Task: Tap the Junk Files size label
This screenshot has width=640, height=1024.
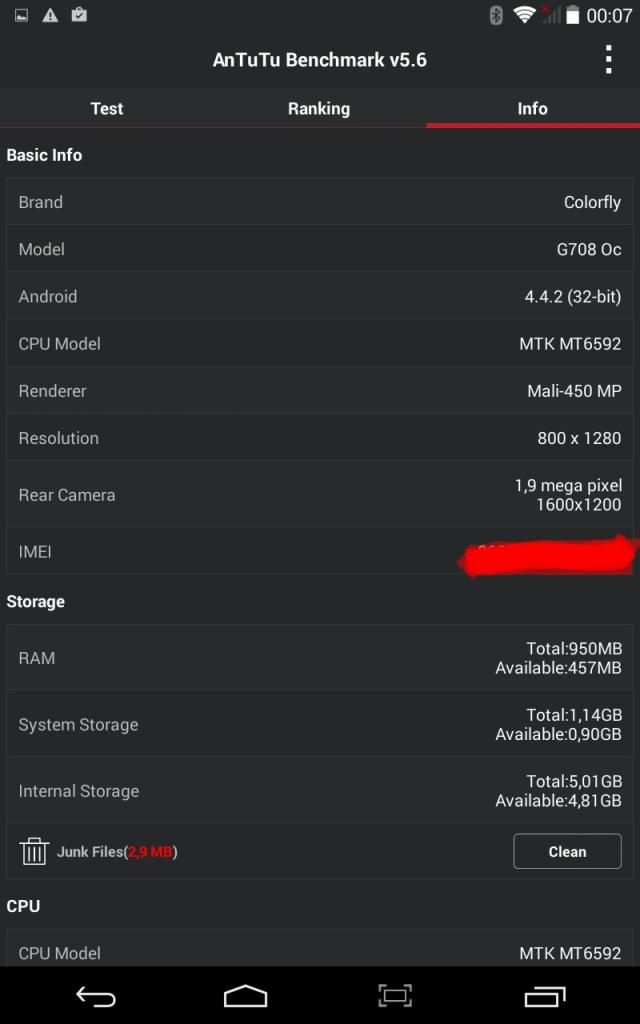Action: [x=117, y=852]
